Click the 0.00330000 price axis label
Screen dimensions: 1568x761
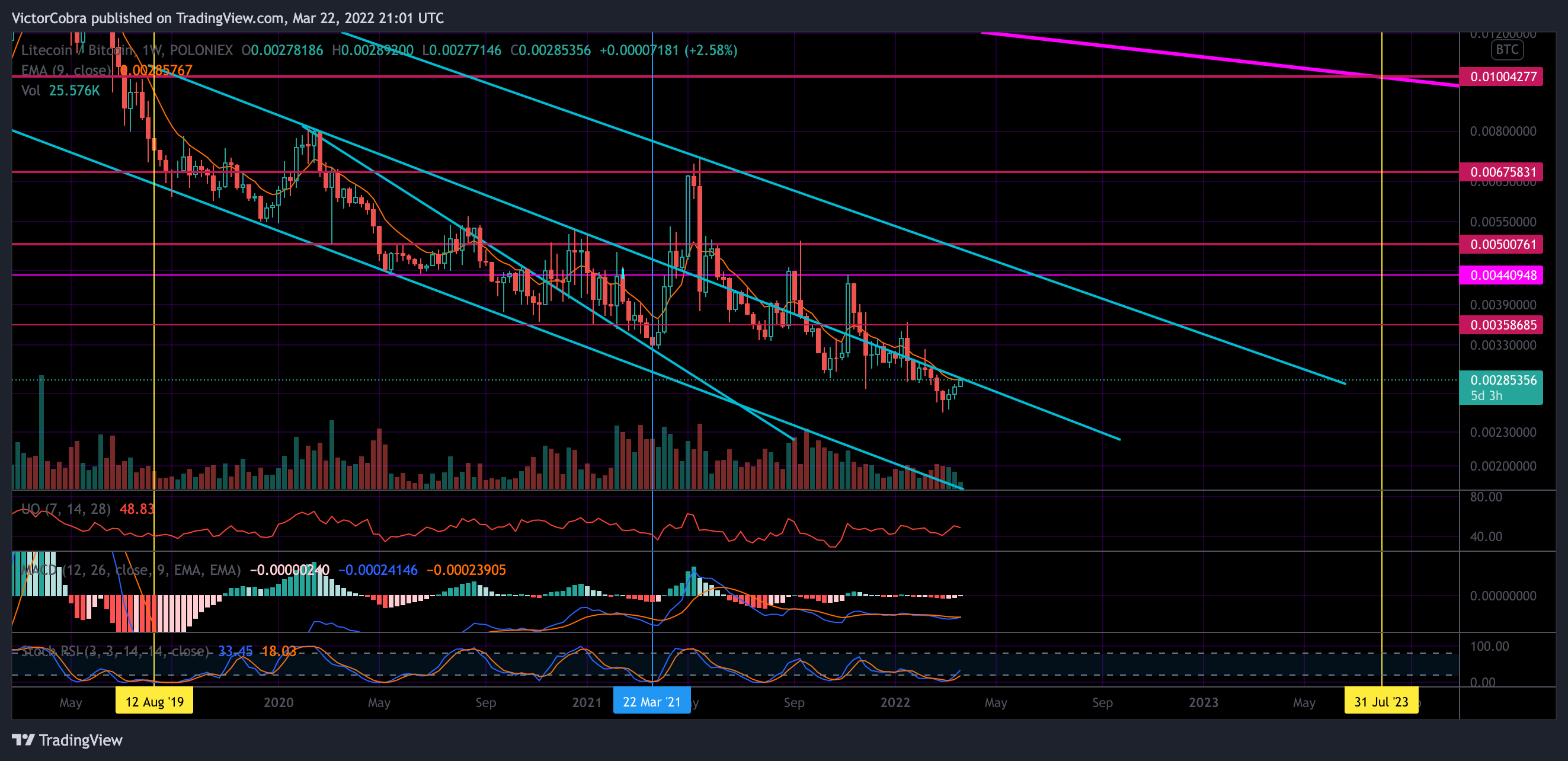click(1503, 346)
